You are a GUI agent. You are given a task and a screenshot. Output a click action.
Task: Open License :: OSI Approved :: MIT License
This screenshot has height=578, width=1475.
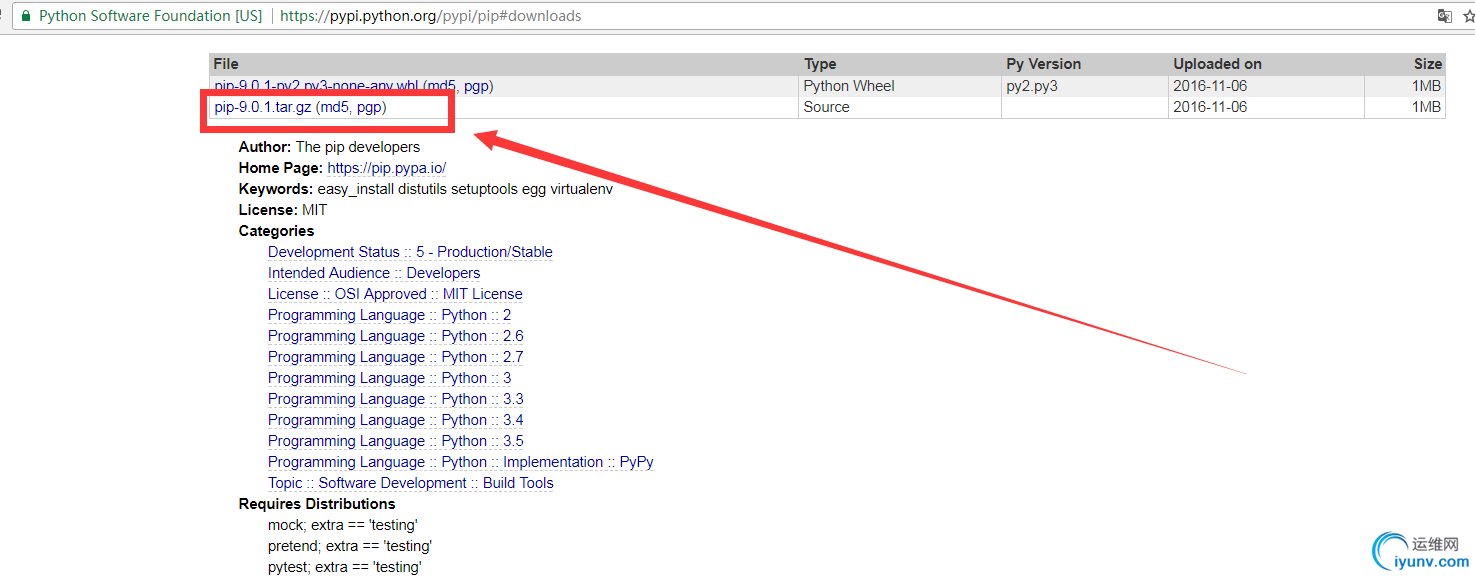point(395,294)
